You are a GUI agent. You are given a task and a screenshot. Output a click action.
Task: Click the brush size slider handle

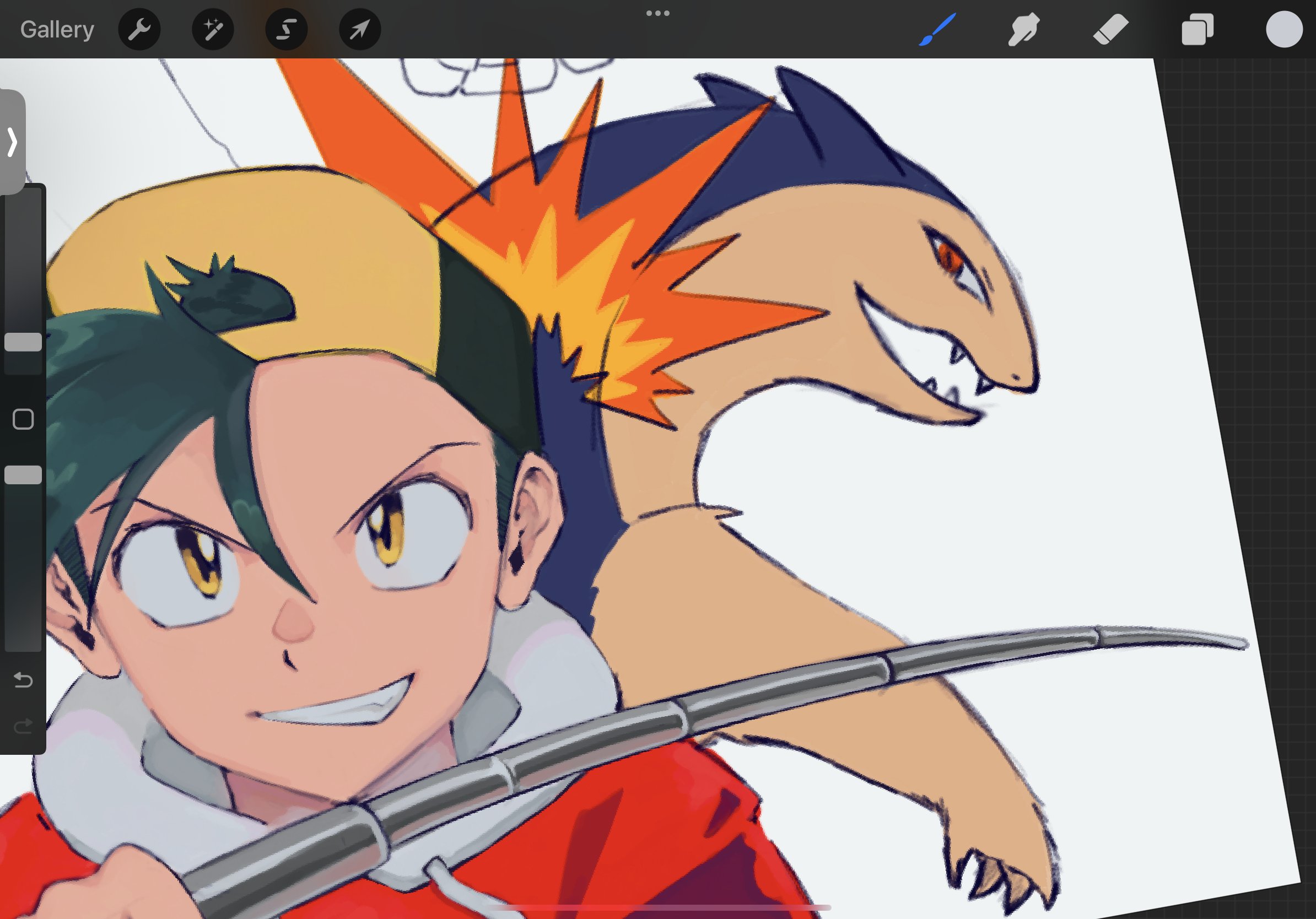tap(23, 342)
